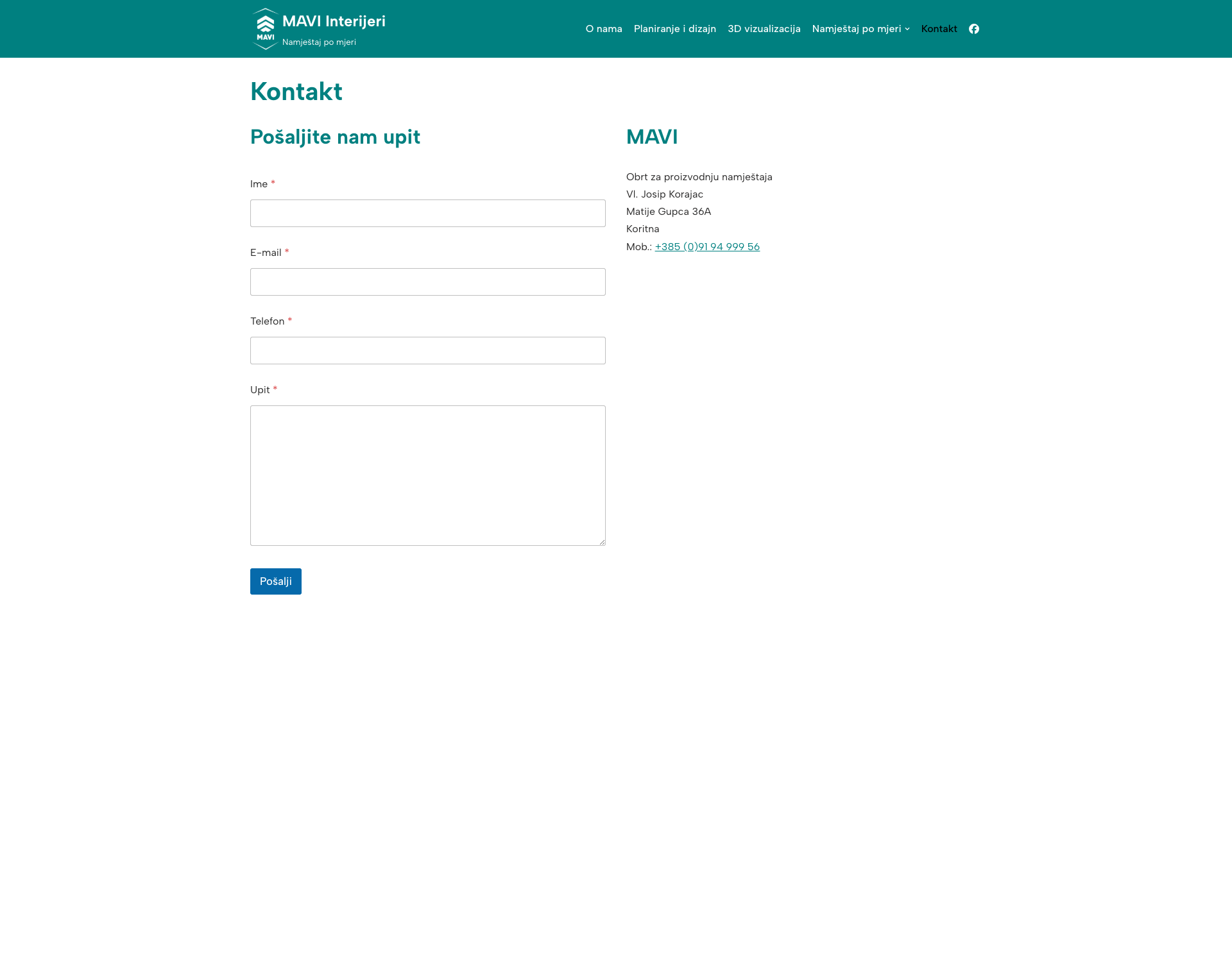
Task: Select Namještaj po mjeri menu item
Action: pos(856,29)
